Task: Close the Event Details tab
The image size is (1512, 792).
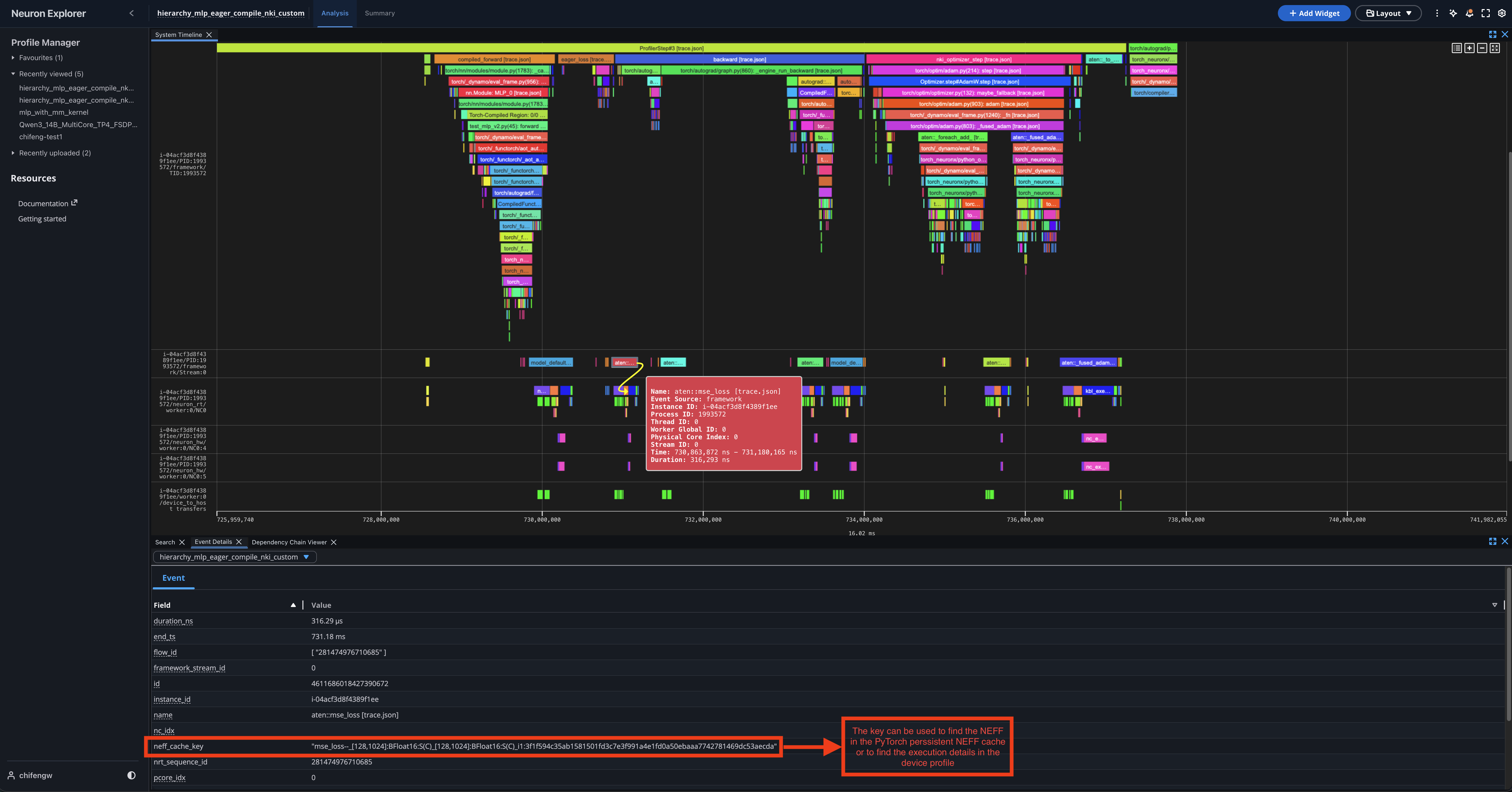Action: tap(239, 542)
